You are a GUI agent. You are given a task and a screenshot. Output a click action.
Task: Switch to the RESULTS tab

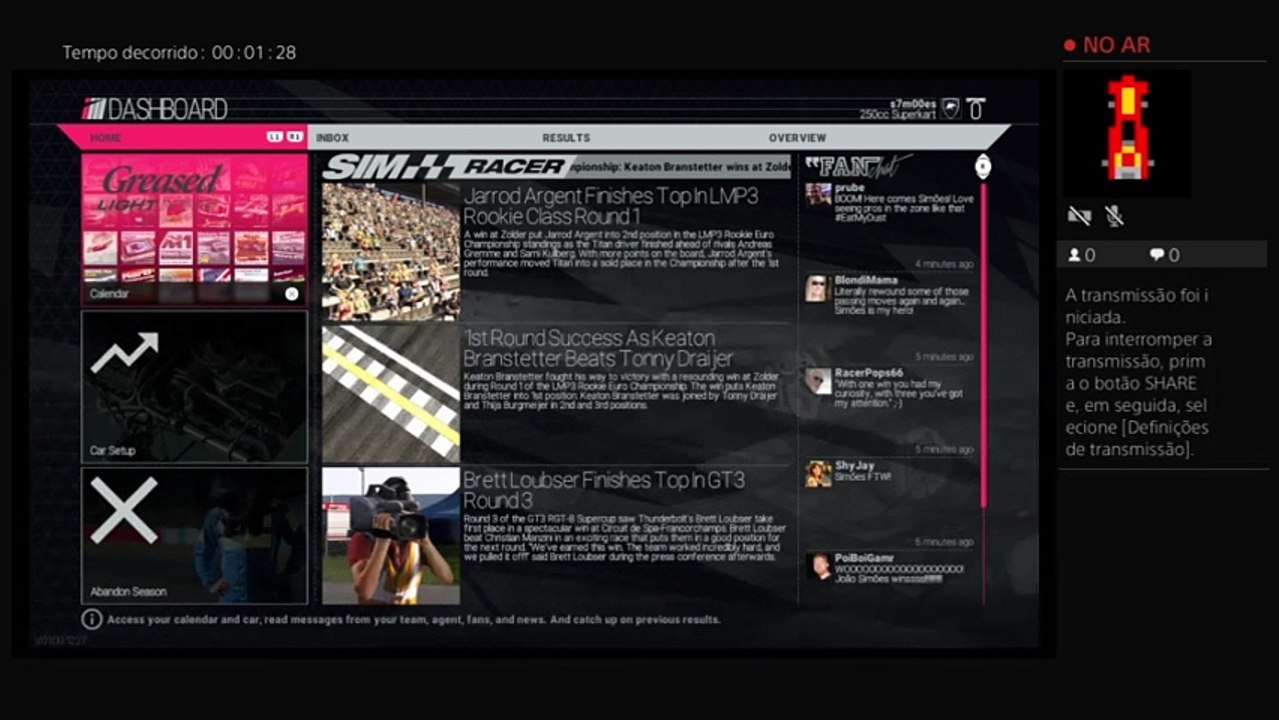pyautogui.click(x=566, y=138)
